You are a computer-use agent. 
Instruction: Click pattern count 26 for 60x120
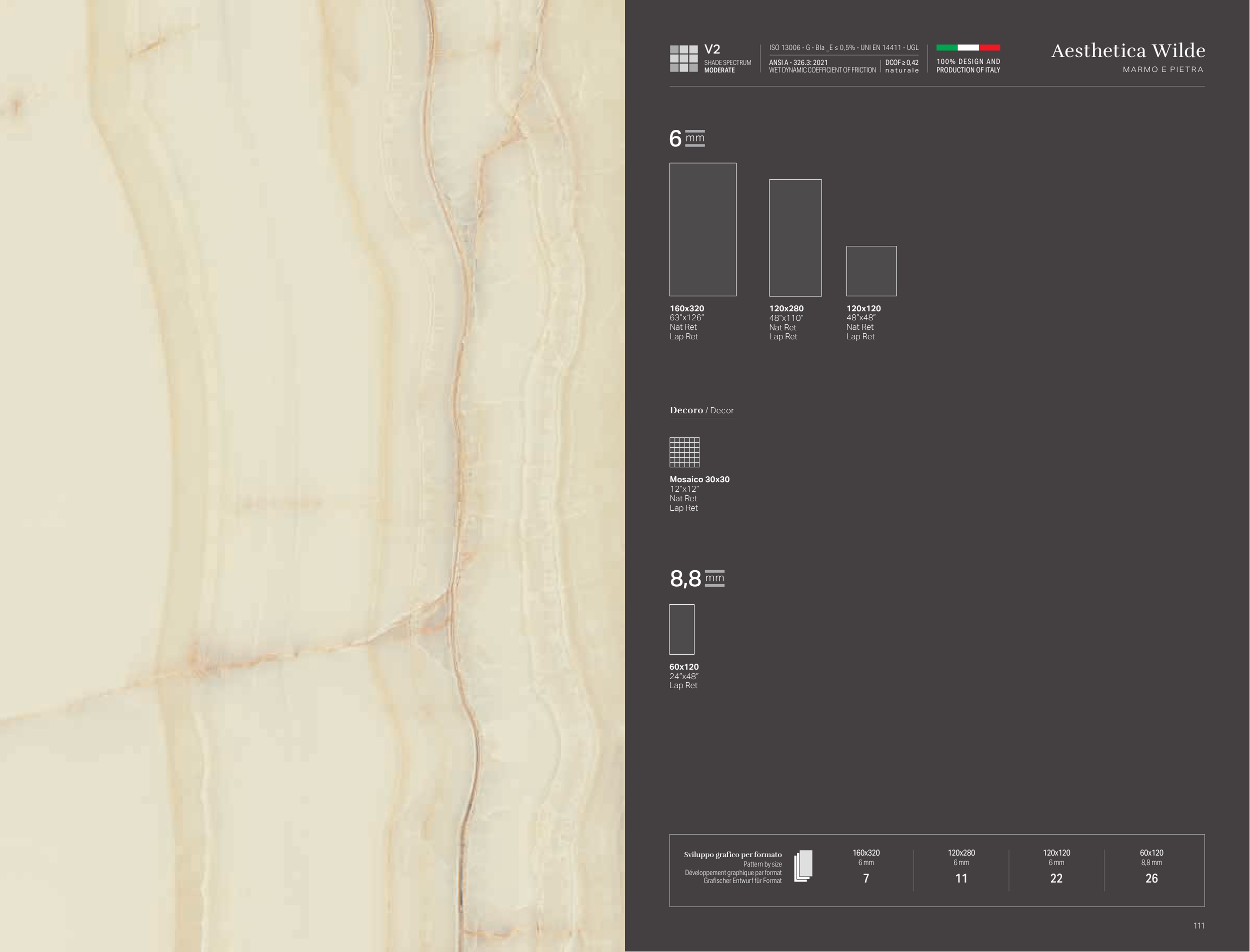(x=1151, y=879)
